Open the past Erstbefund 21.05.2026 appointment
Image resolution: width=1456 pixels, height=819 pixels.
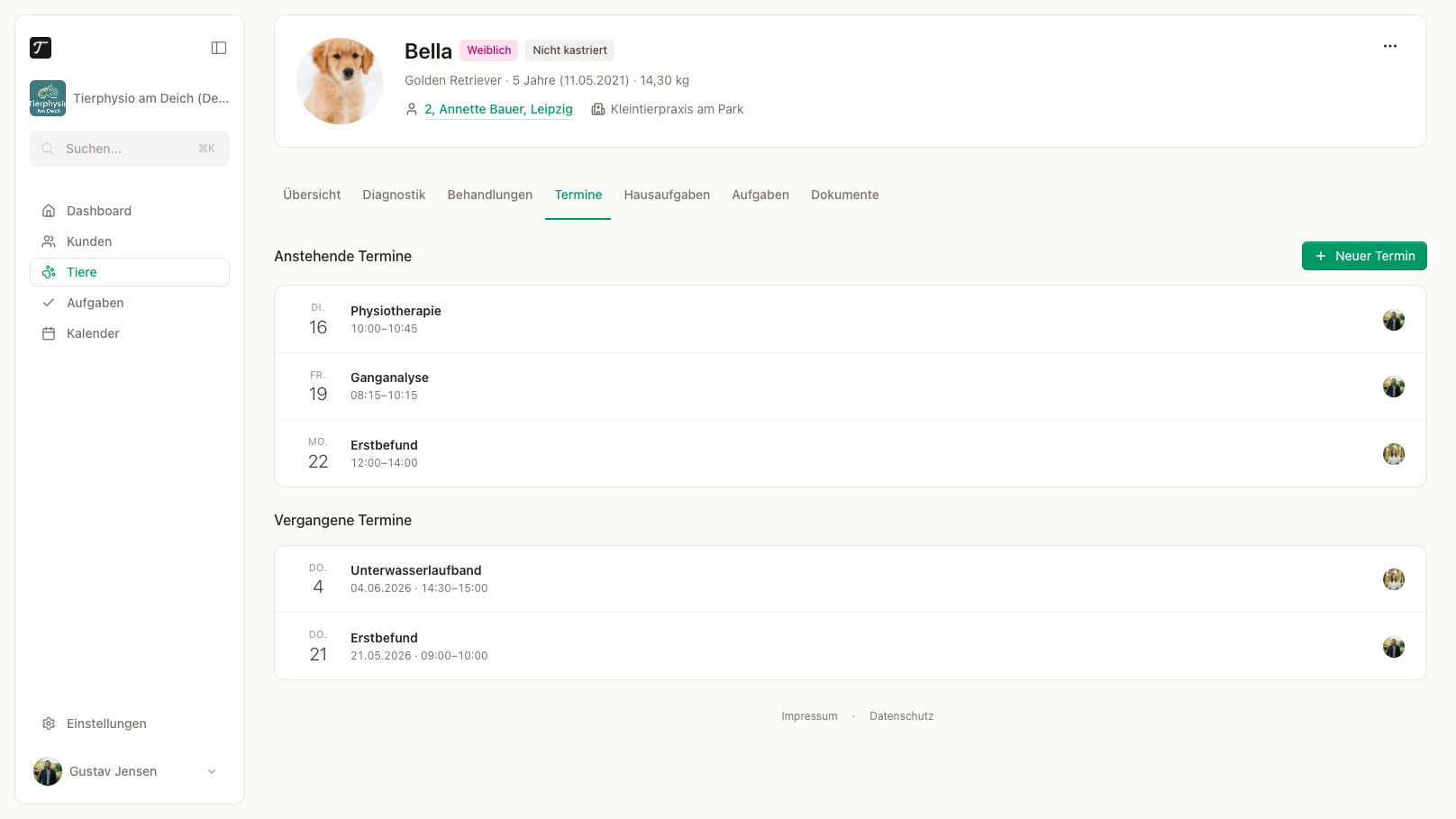[x=851, y=647]
